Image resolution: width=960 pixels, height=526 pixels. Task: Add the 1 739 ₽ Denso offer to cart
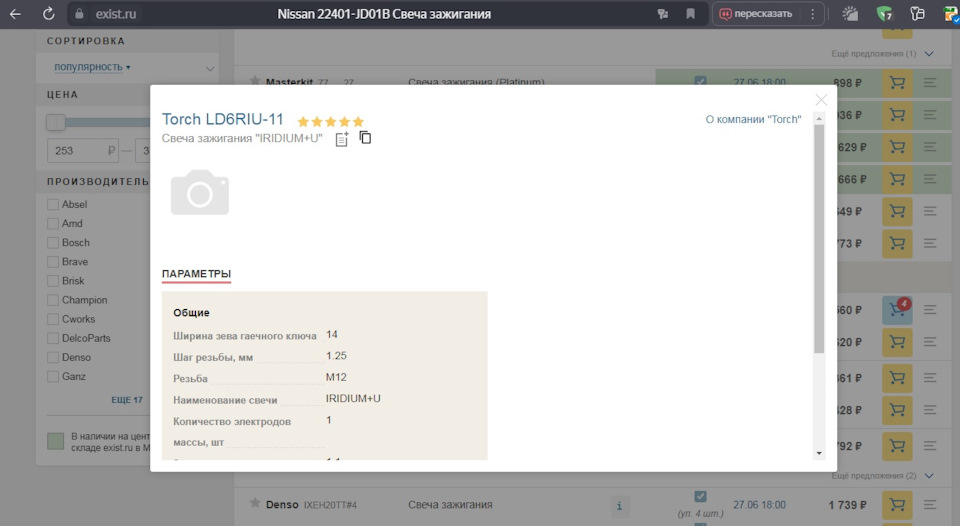[x=898, y=505]
